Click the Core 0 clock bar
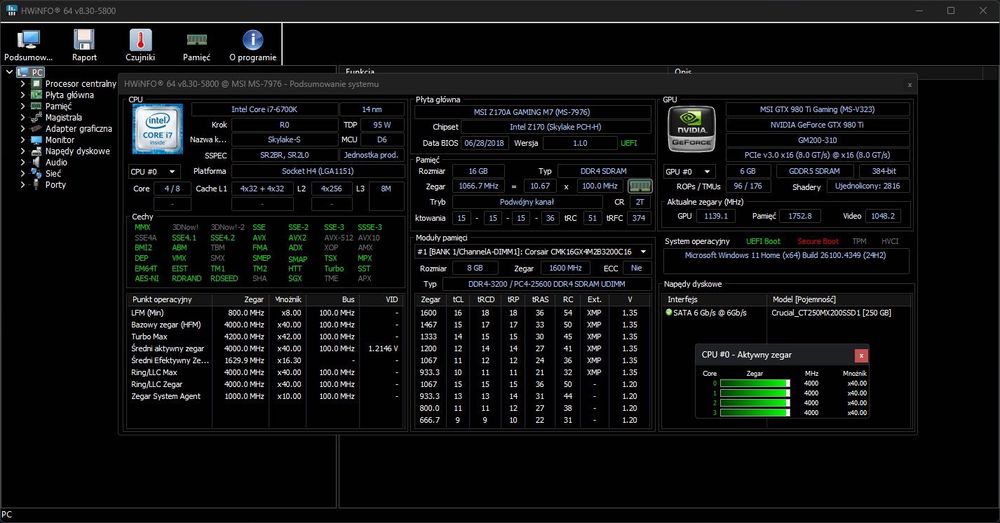The height and width of the screenshot is (523, 1000). coord(755,383)
